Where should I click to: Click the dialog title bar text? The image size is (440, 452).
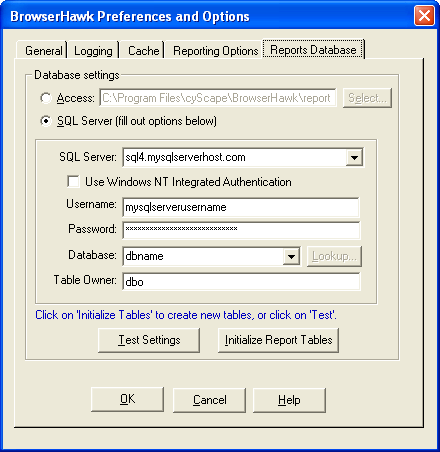click(x=130, y=16)
